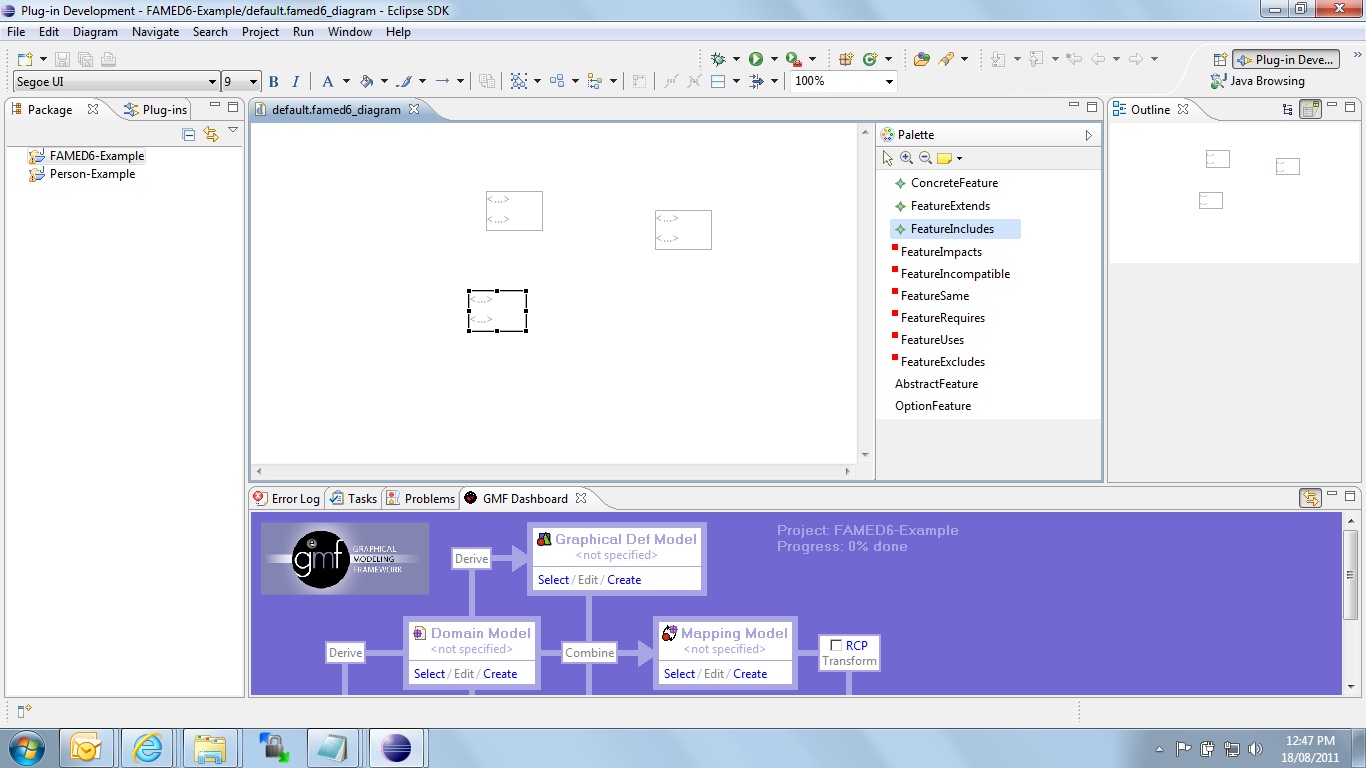Toggle Link with Editor in Package Explorer
Viewport: 1366px width, 768px height.
(x=211, y=134)
